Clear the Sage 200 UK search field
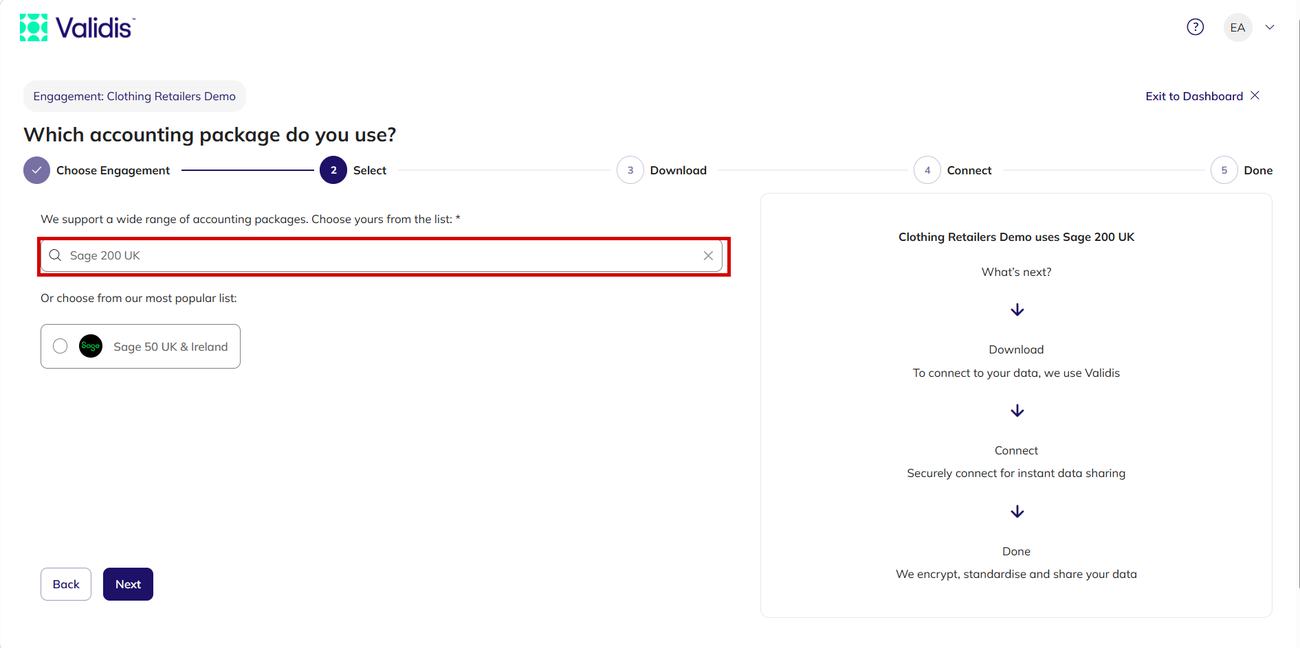 point(708,255)
